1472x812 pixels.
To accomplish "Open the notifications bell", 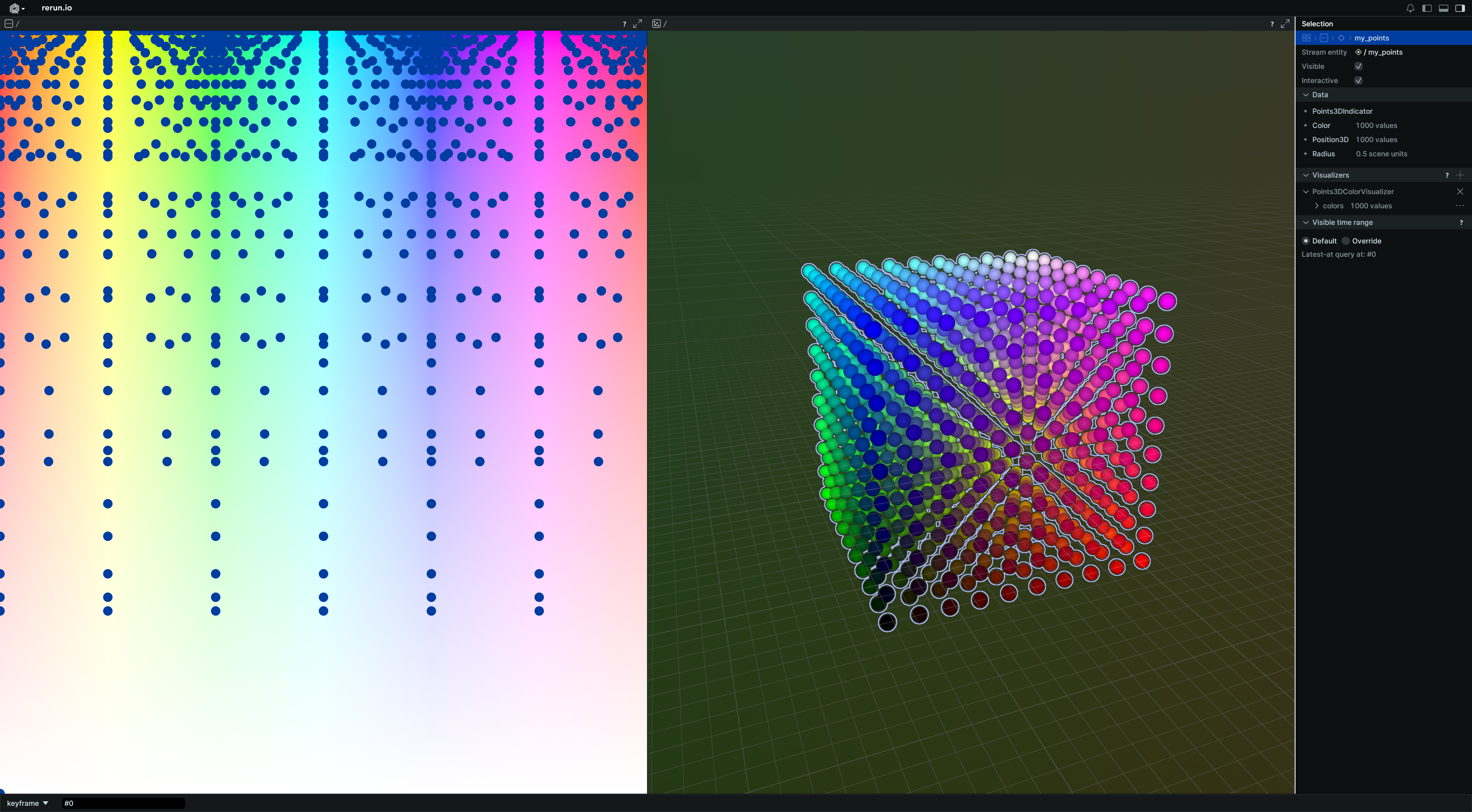I will (1410, 8).
